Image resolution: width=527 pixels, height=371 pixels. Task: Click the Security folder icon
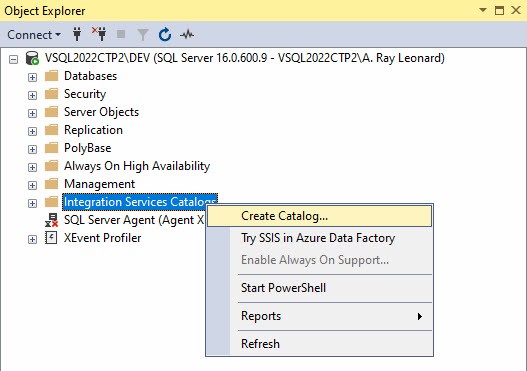pos(51,94)
